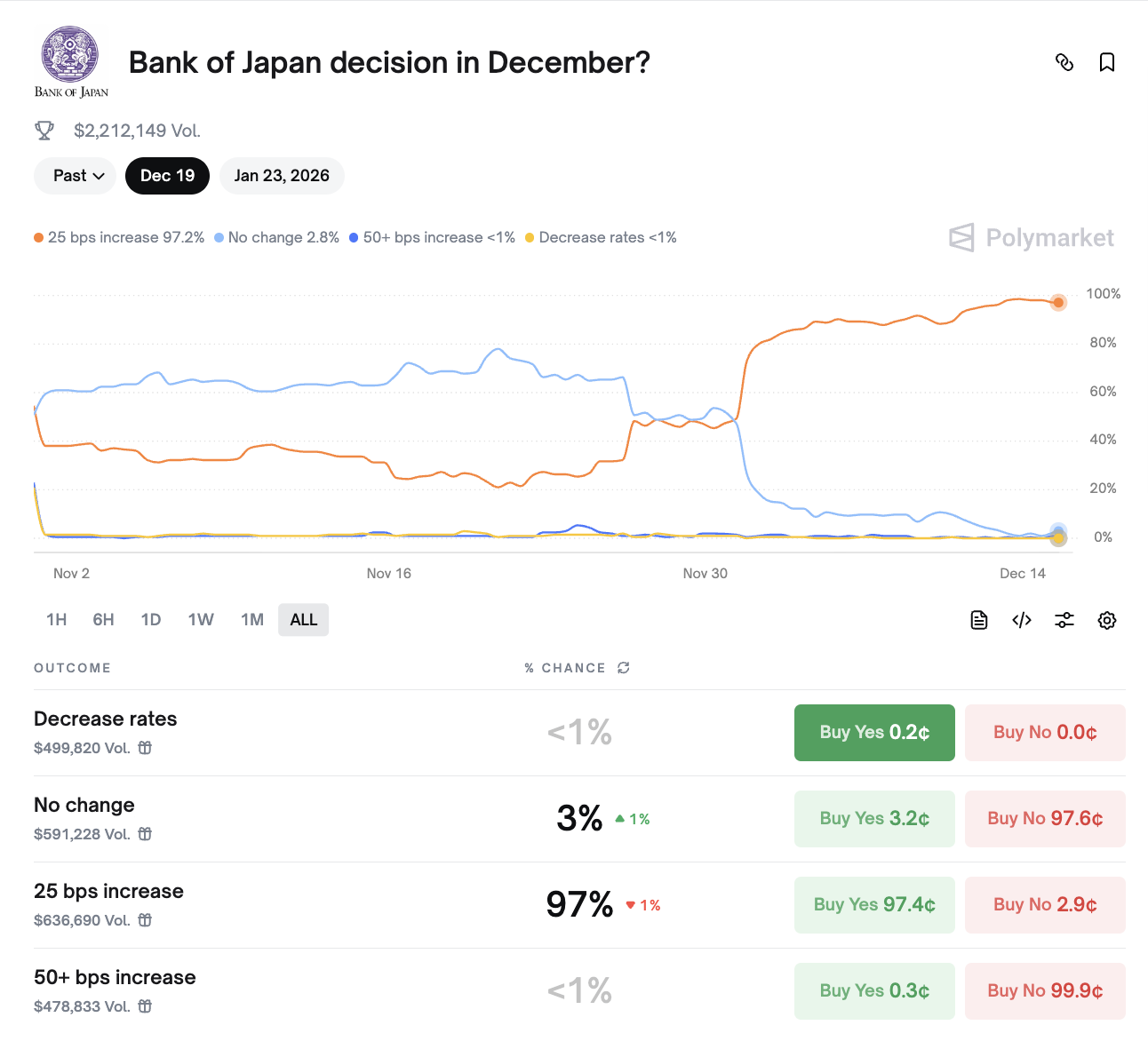Viewport: 1148px width, 1057px height.
Task: Select the Dec 19 tab
Action: 167,175
